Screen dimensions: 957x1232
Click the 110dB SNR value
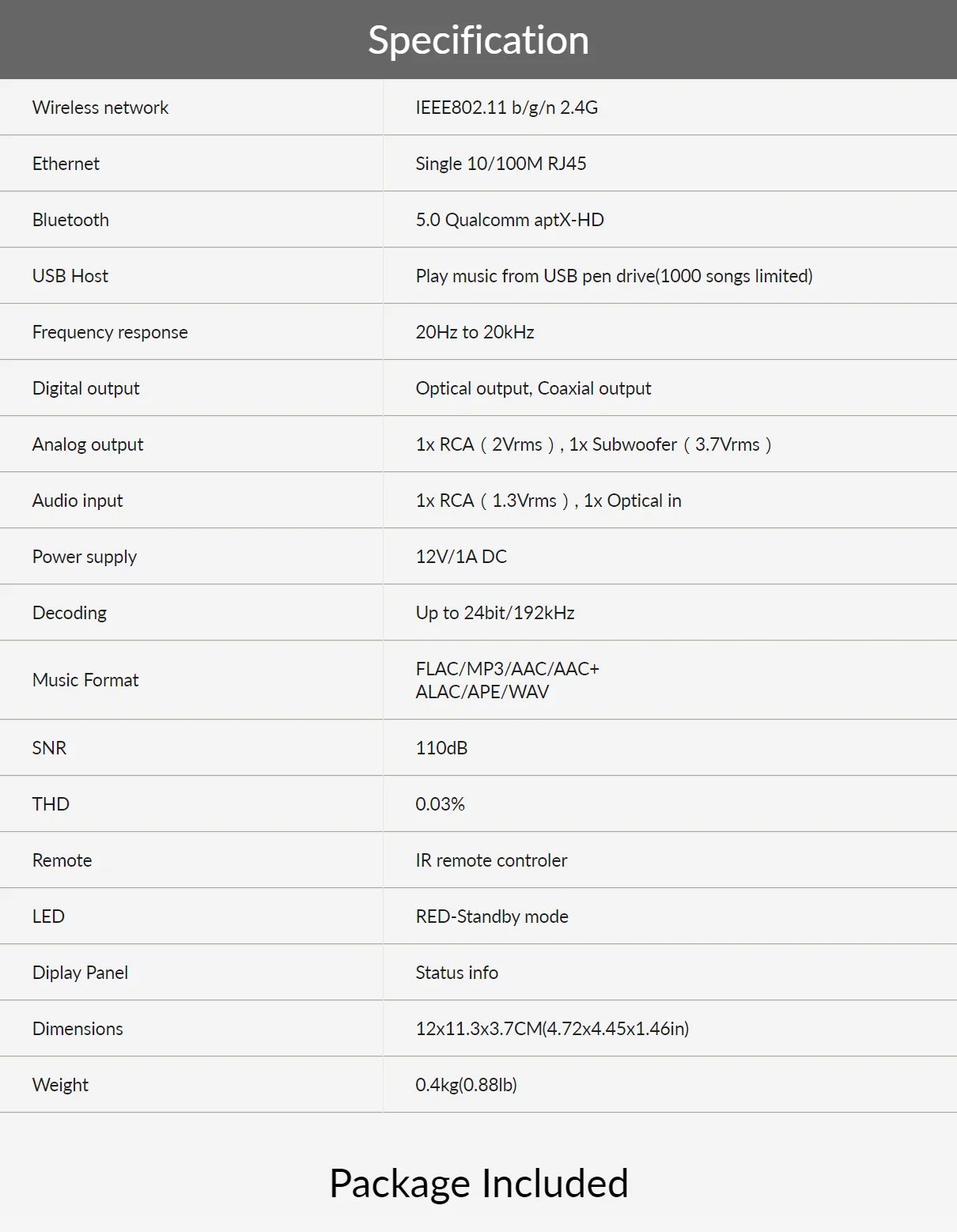click(x=441, y=748)
